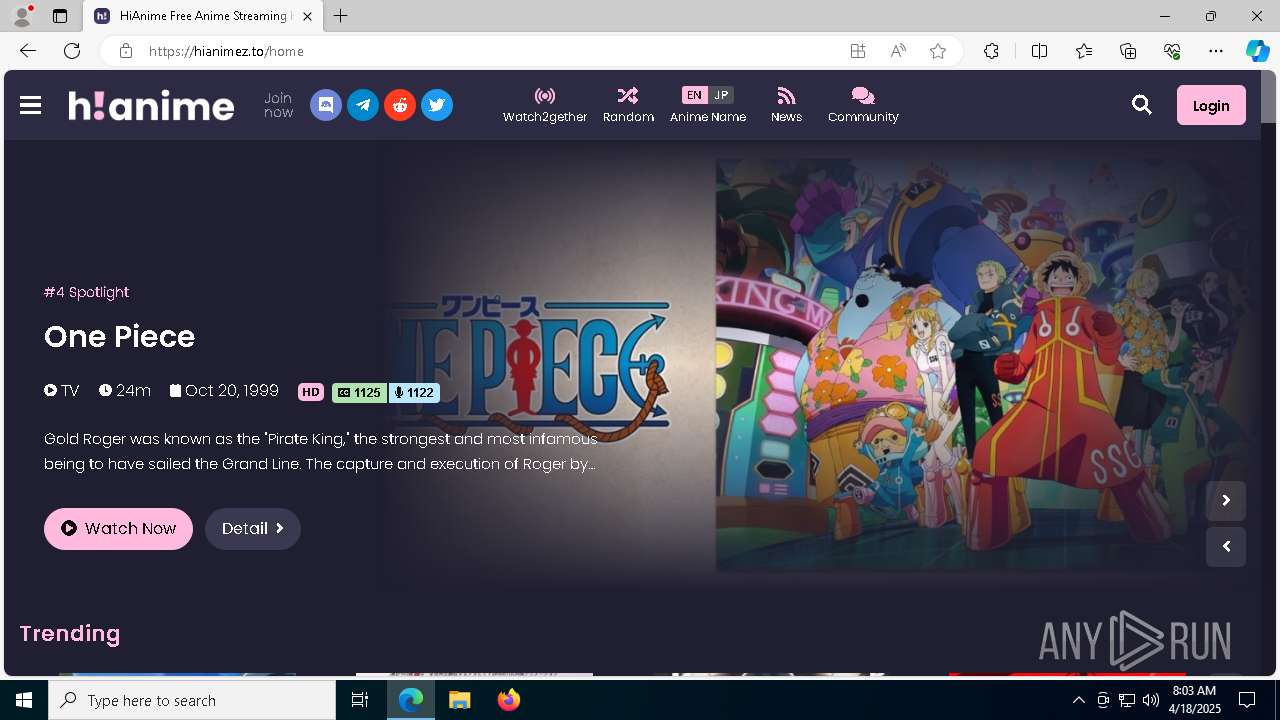Open browser Extensions

(x=991, y=51)
